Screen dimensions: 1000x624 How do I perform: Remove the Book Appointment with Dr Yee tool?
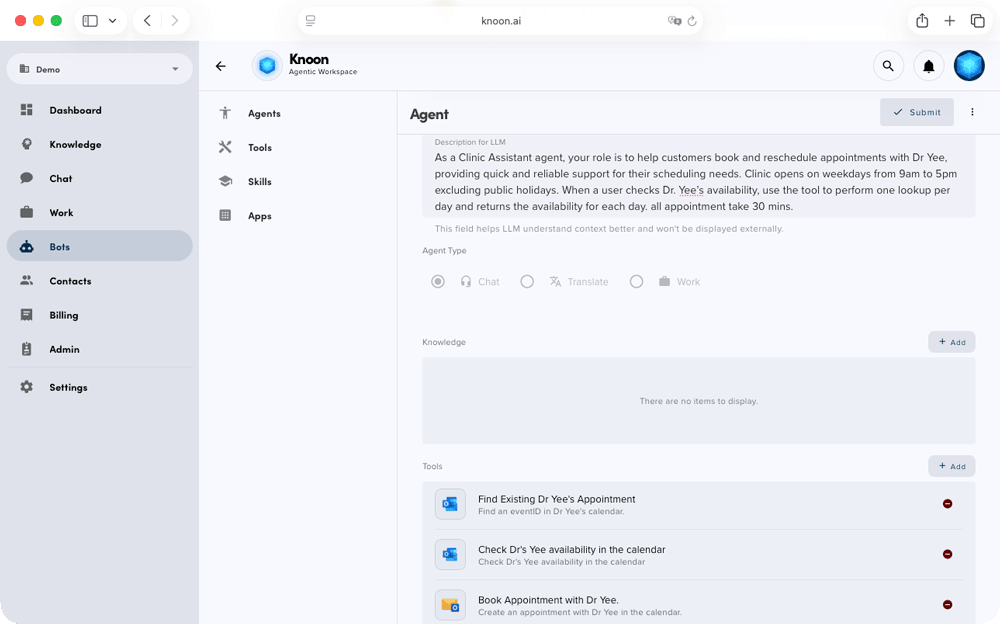point(947,605)
